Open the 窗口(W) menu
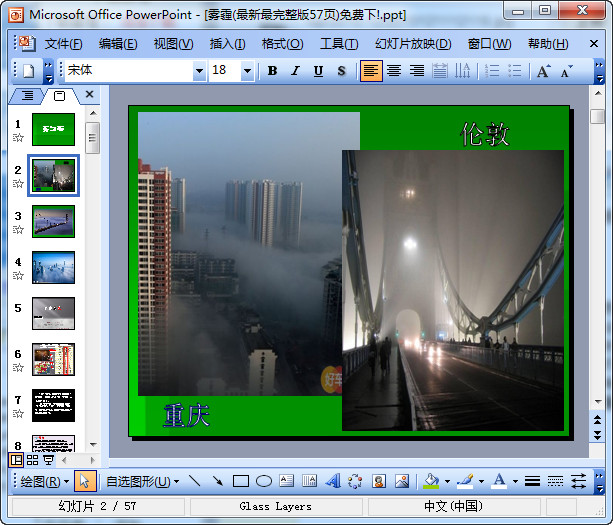Image resolution: width=613 pixels, height=525 pixels. coord(489,44)
